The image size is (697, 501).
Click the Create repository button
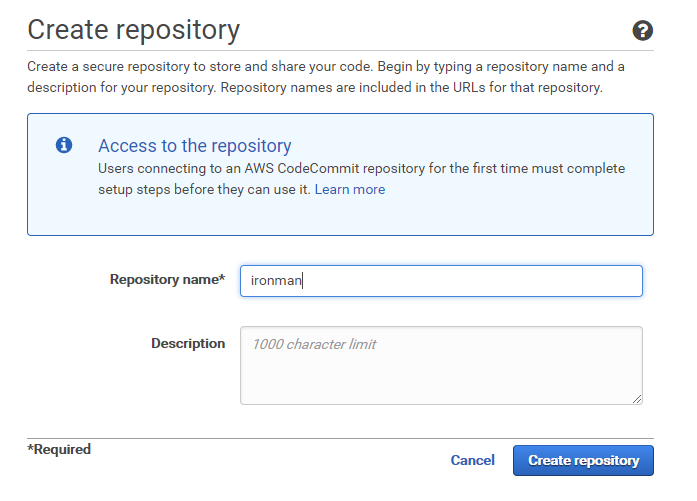coord(583,460)
